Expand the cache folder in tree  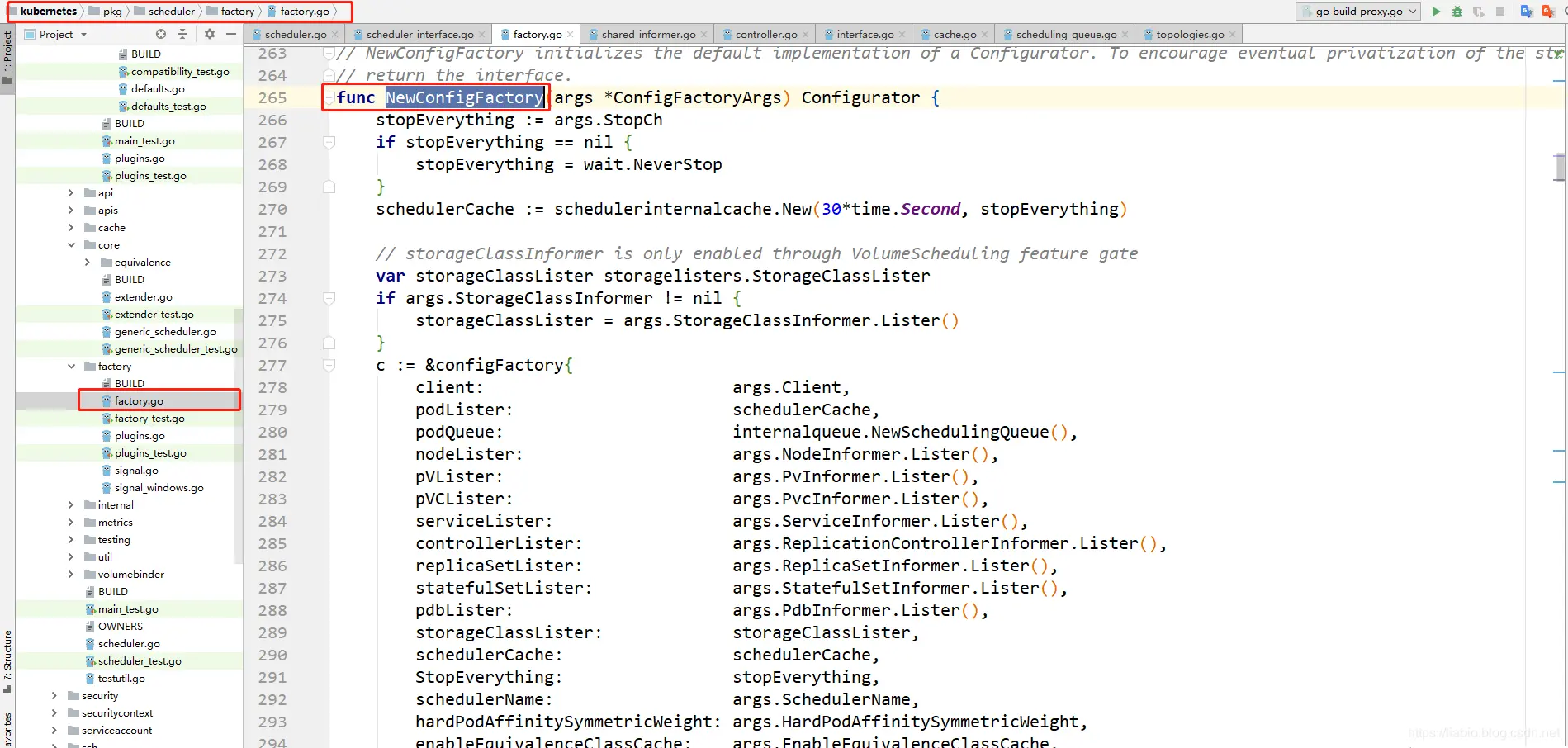[x=71, y=228]
